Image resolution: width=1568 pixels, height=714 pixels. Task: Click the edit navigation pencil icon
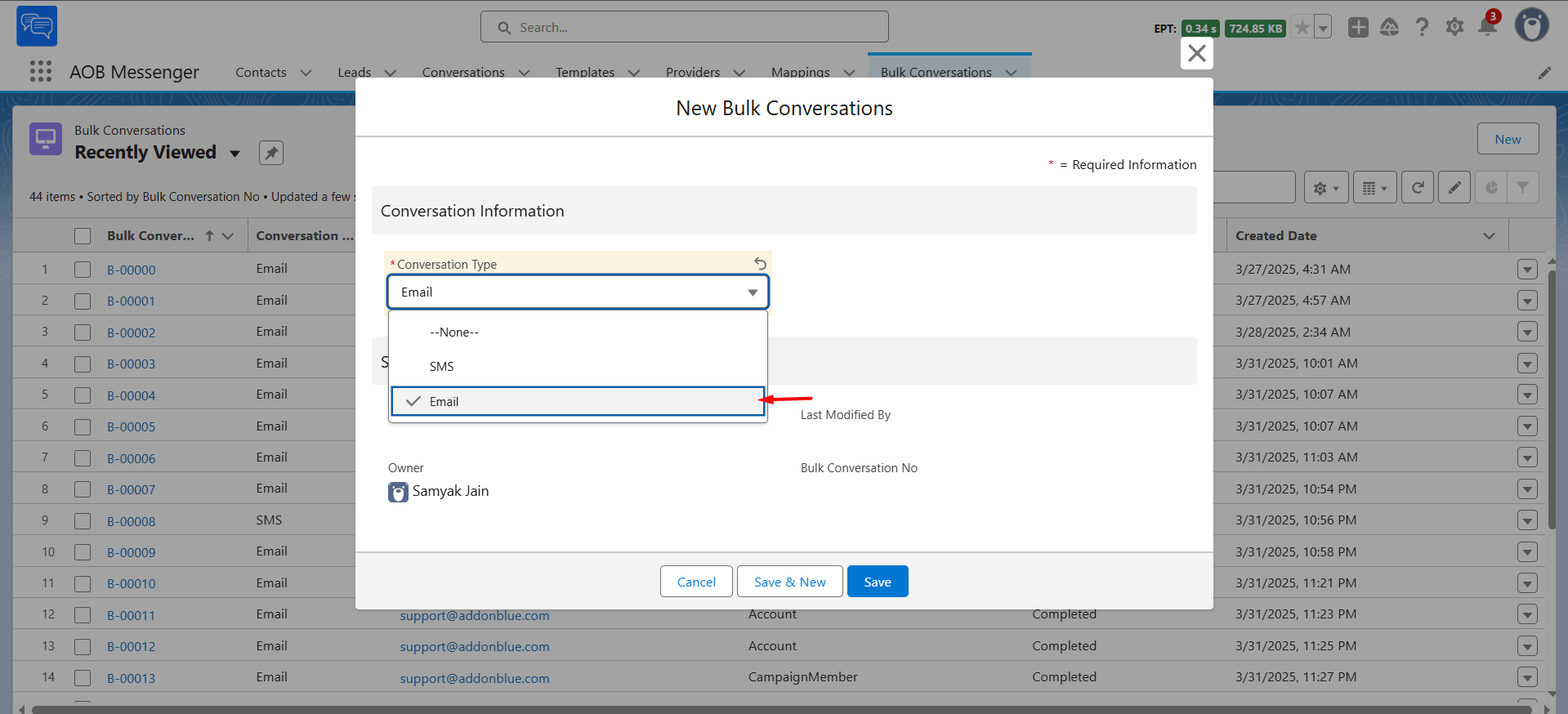tap(1544, 73)
